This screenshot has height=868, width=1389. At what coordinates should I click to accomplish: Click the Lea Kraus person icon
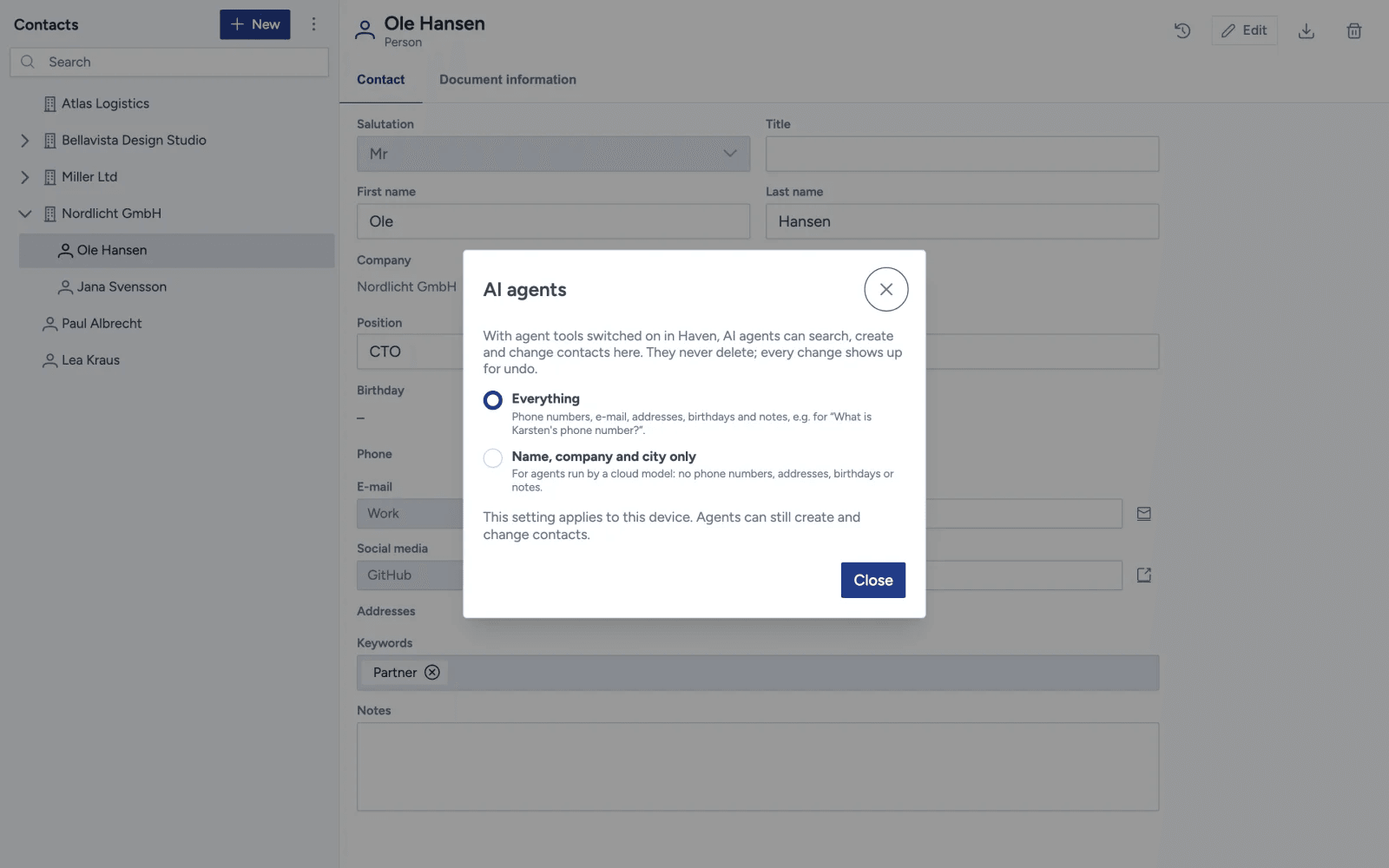point(49,360)
